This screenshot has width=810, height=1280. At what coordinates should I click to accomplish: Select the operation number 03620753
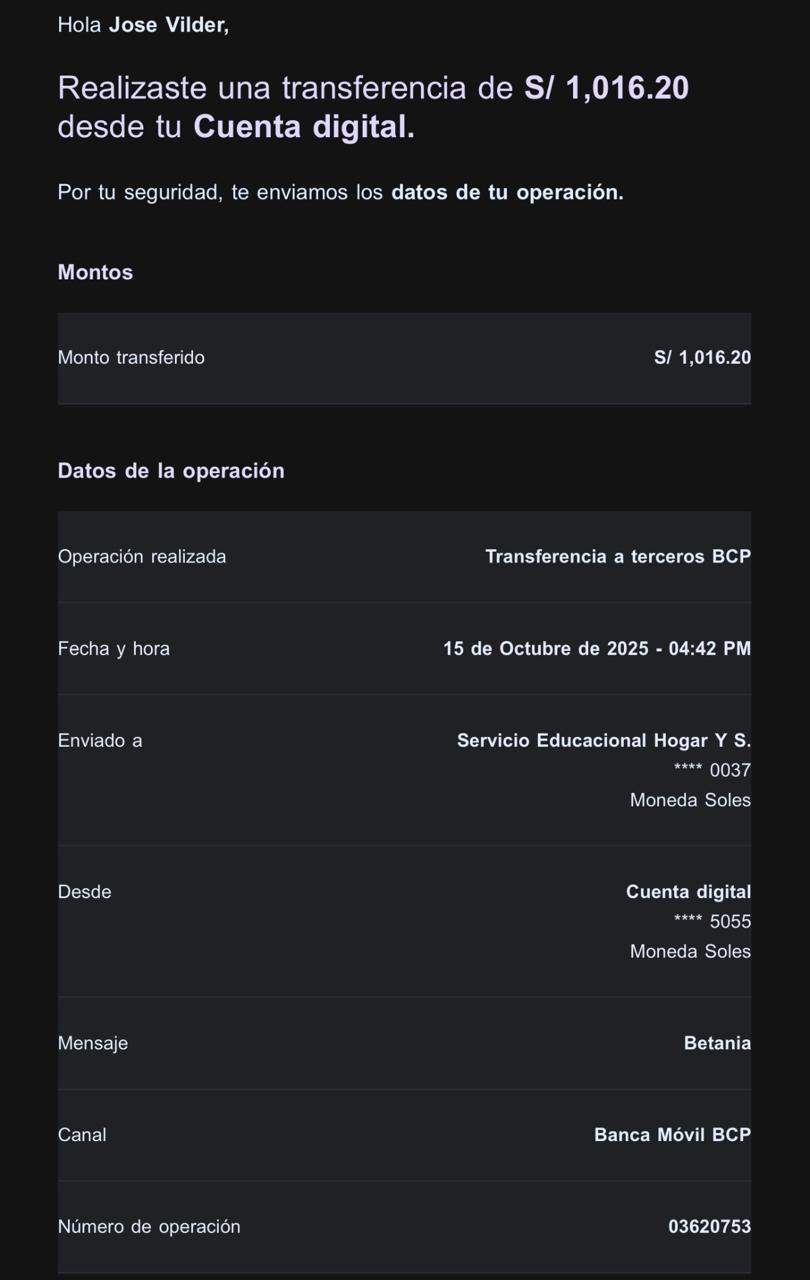click(709, 1227)
